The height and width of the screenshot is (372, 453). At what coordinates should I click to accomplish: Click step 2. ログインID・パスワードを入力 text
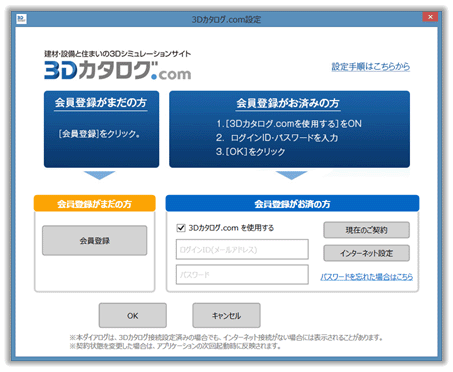(x=277, y=138)
